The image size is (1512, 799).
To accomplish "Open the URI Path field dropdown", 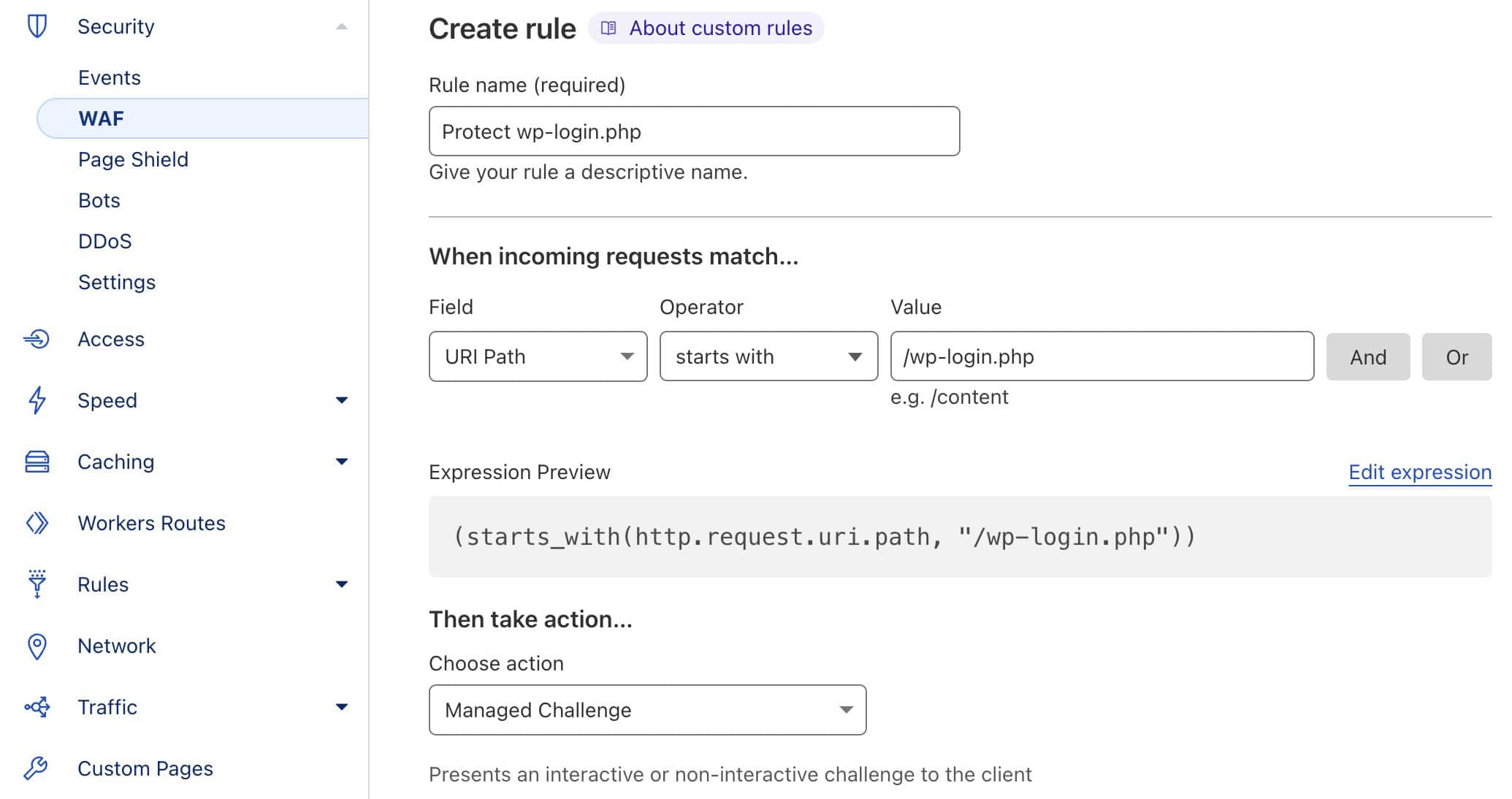I will click(538, 356).
